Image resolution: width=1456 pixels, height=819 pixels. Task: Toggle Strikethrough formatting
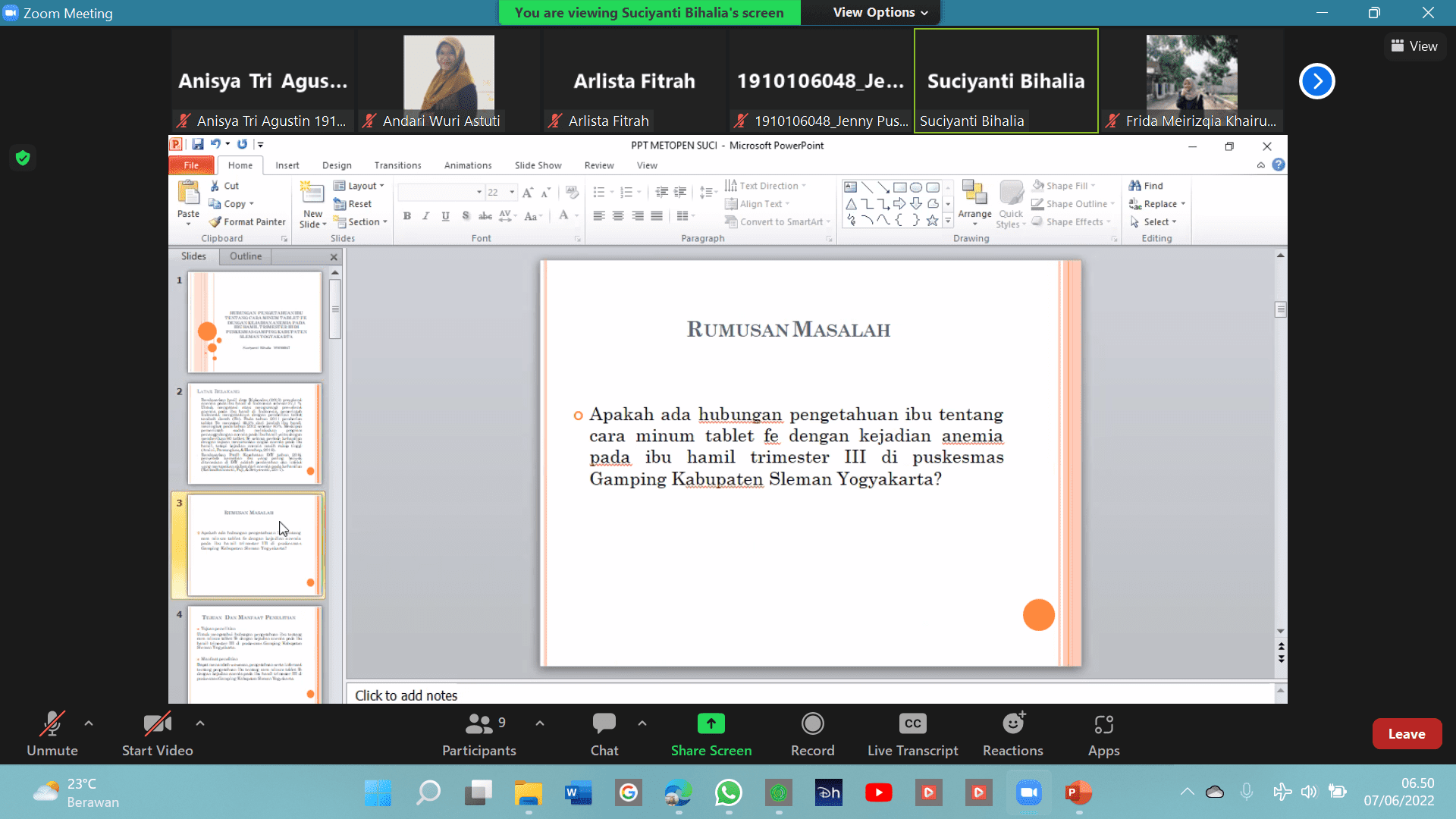pyautogui.click(x=485, y=216)
